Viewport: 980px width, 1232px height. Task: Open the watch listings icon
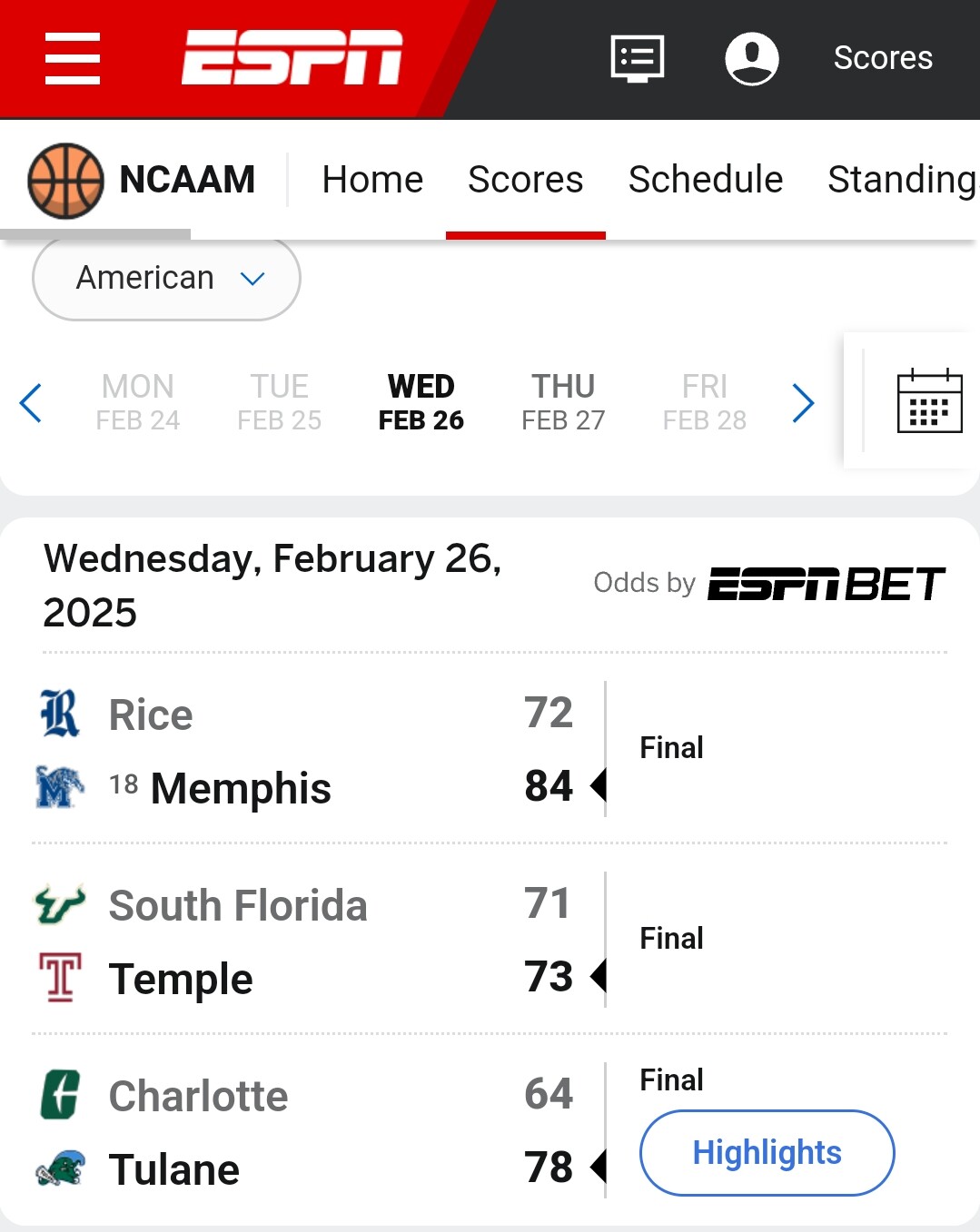[638, 59]
